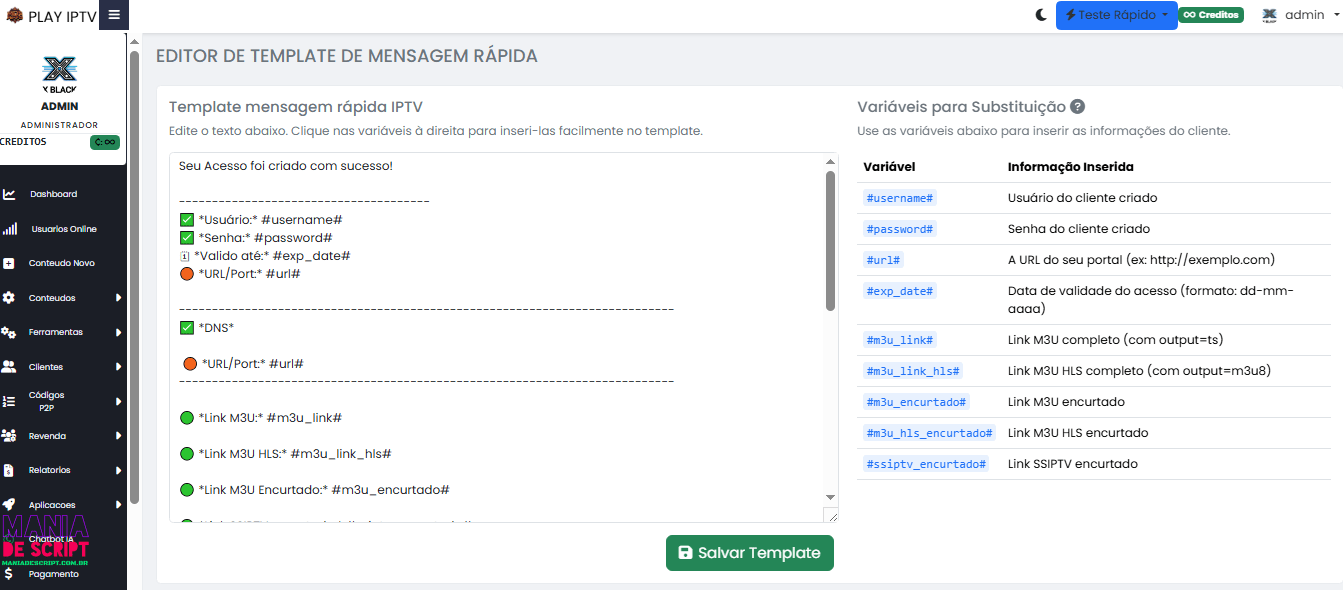Click the textarea scroll up arrow
The width and height of the screenshot is (1343, 590).
830,162
